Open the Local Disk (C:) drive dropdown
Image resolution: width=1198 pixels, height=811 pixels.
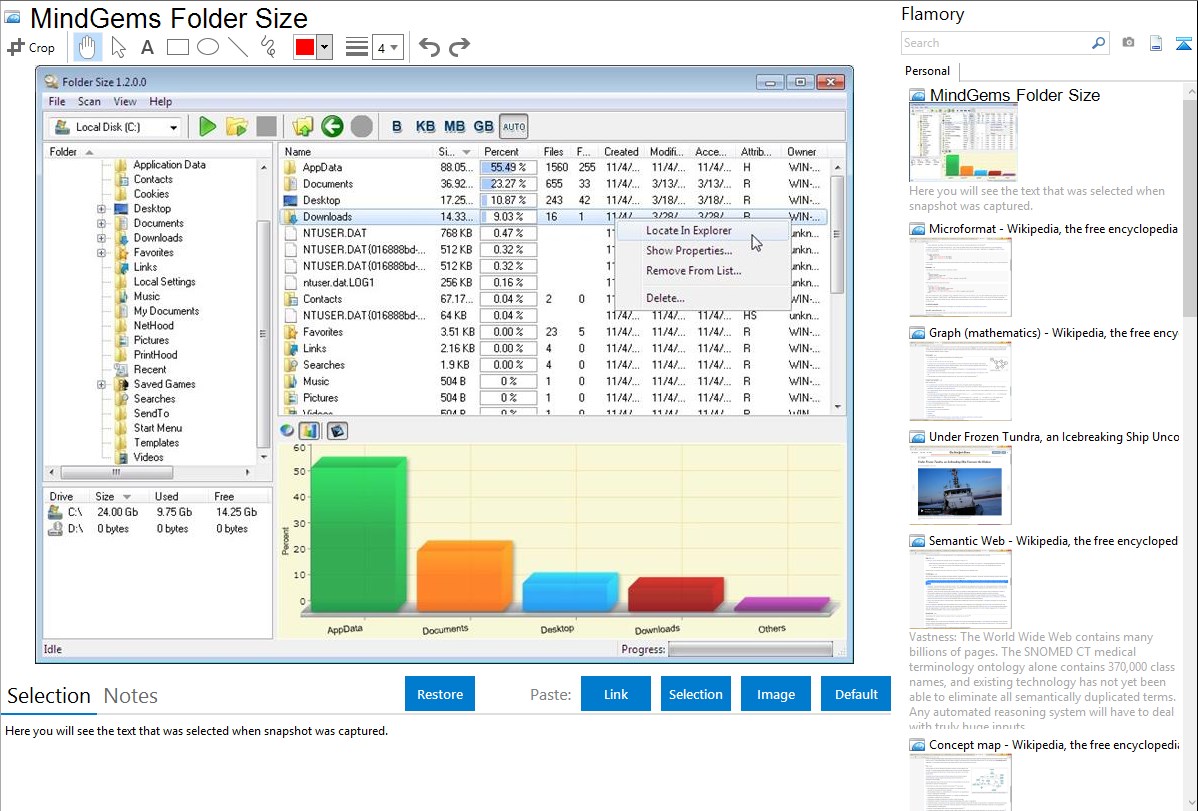115,127
